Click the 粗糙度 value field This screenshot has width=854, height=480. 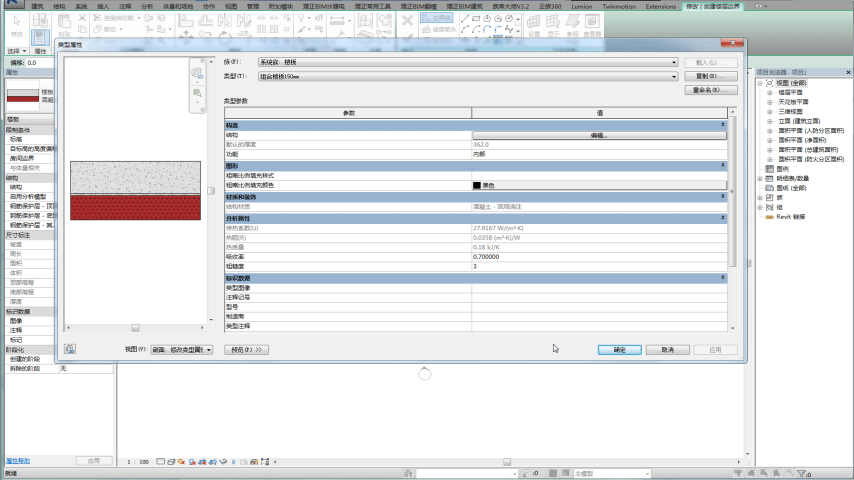tap(599, 266)
